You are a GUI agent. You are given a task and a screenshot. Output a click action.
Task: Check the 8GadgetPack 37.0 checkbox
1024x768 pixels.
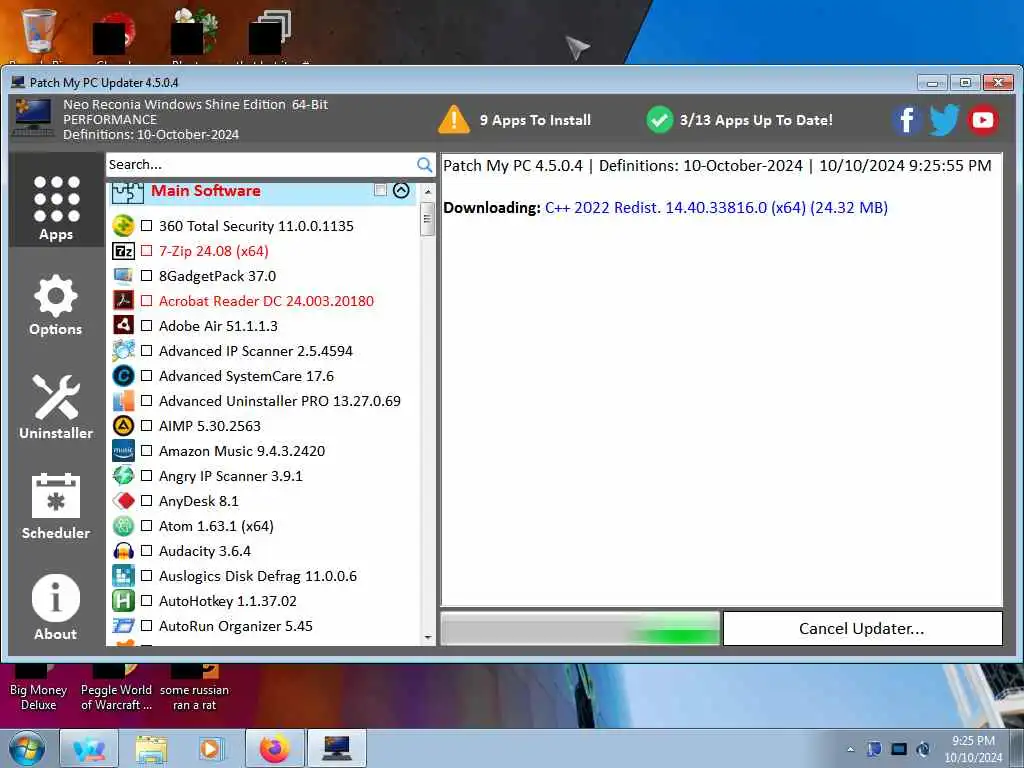coord(146,276)
